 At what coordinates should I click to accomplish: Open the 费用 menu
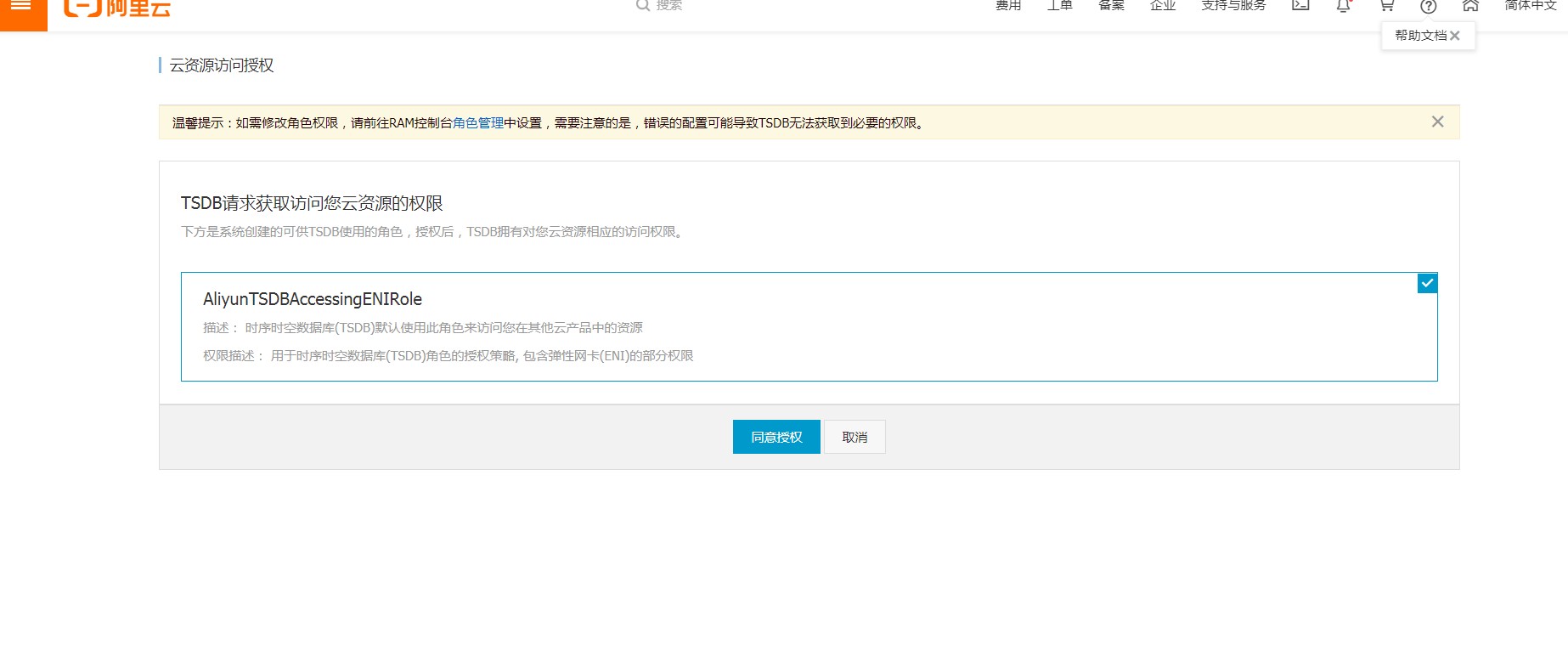pyautogui.click(x=1008, y=5)
